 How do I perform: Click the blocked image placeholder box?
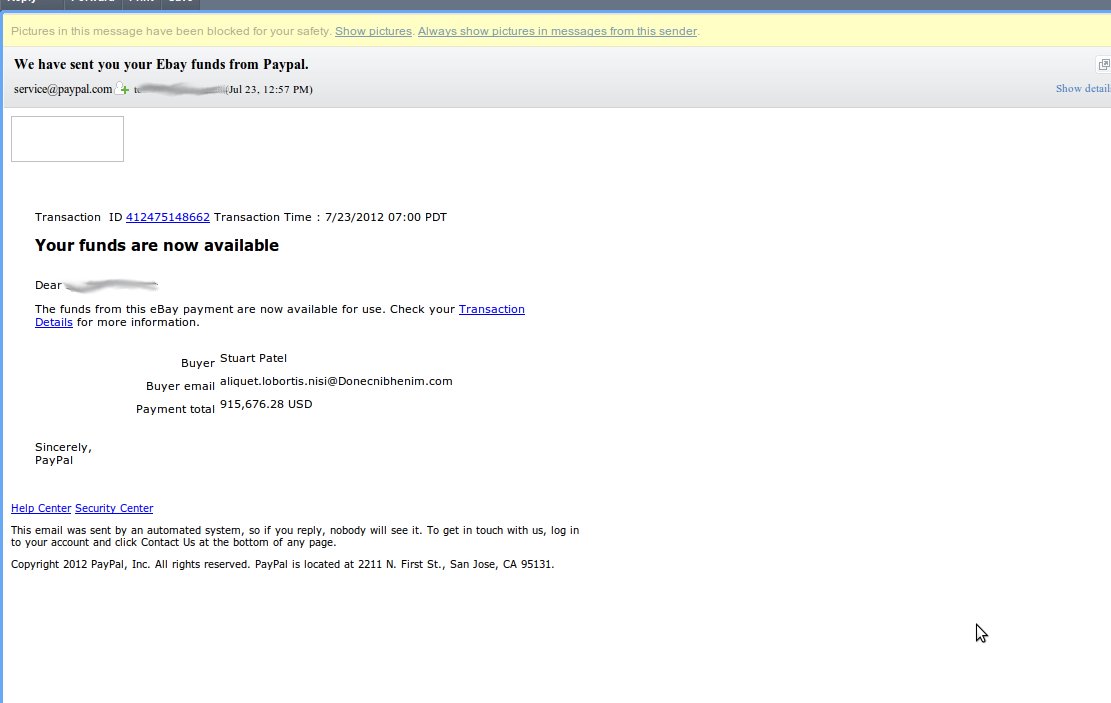coord(67,139)
